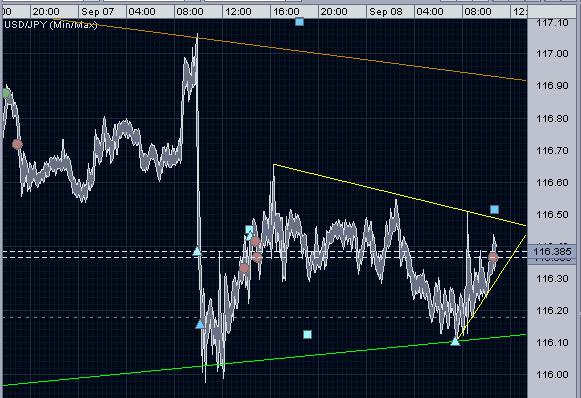Click the blue triangle at the base of the Sep 07 drop
This screenshot has height=398, width=581.
[x=200, y=325]
